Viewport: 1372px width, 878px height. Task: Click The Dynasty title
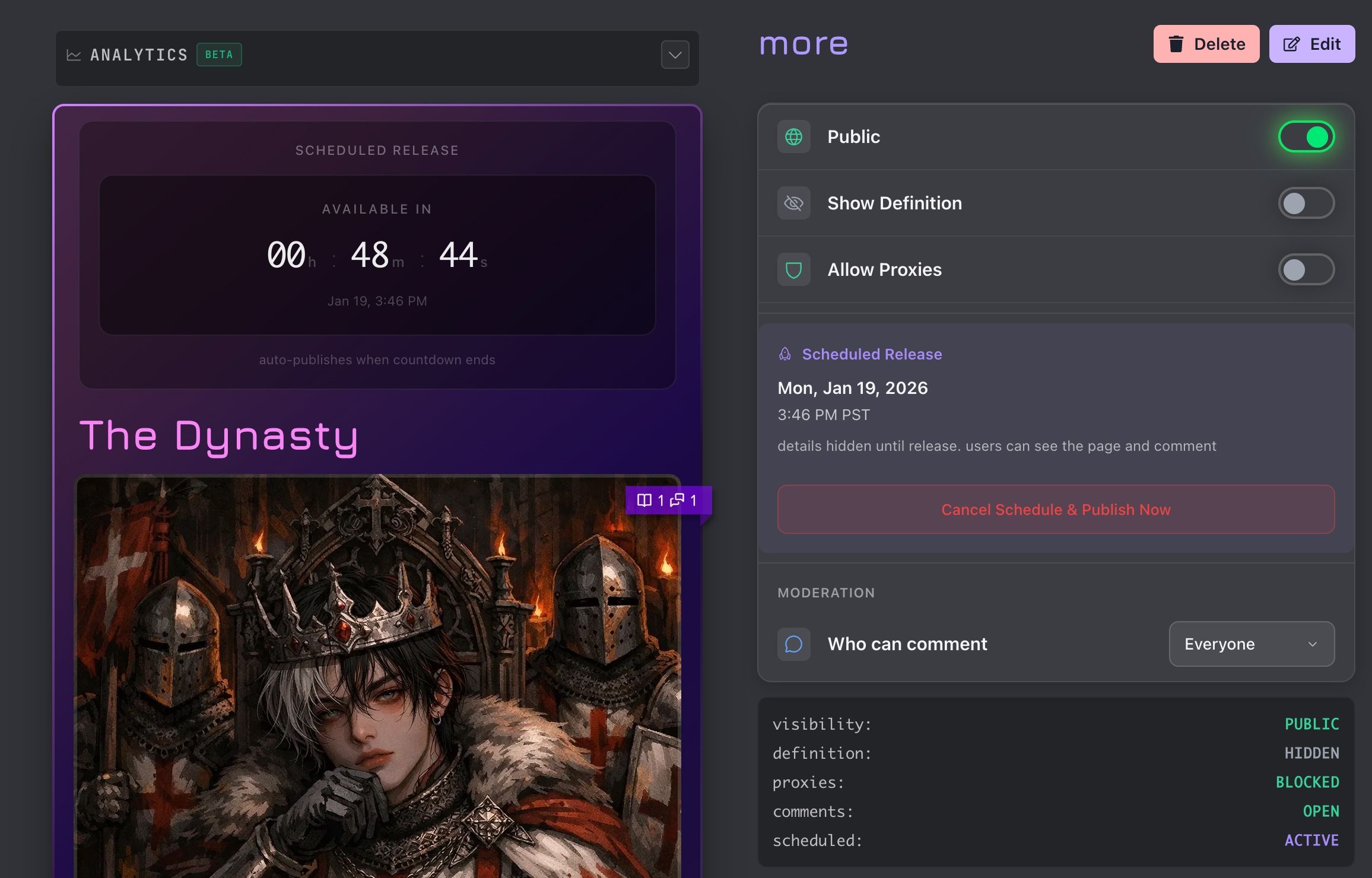219,436
